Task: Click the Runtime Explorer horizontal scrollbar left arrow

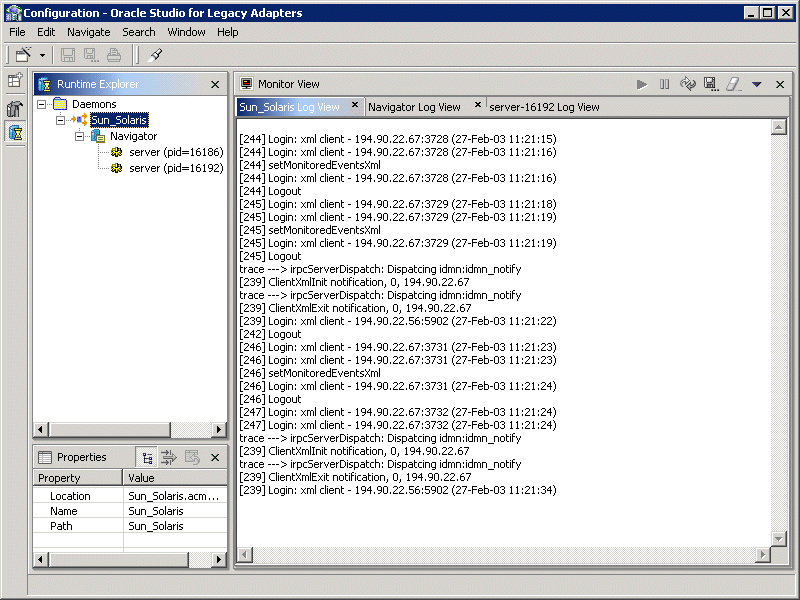Action: [41, 430]
